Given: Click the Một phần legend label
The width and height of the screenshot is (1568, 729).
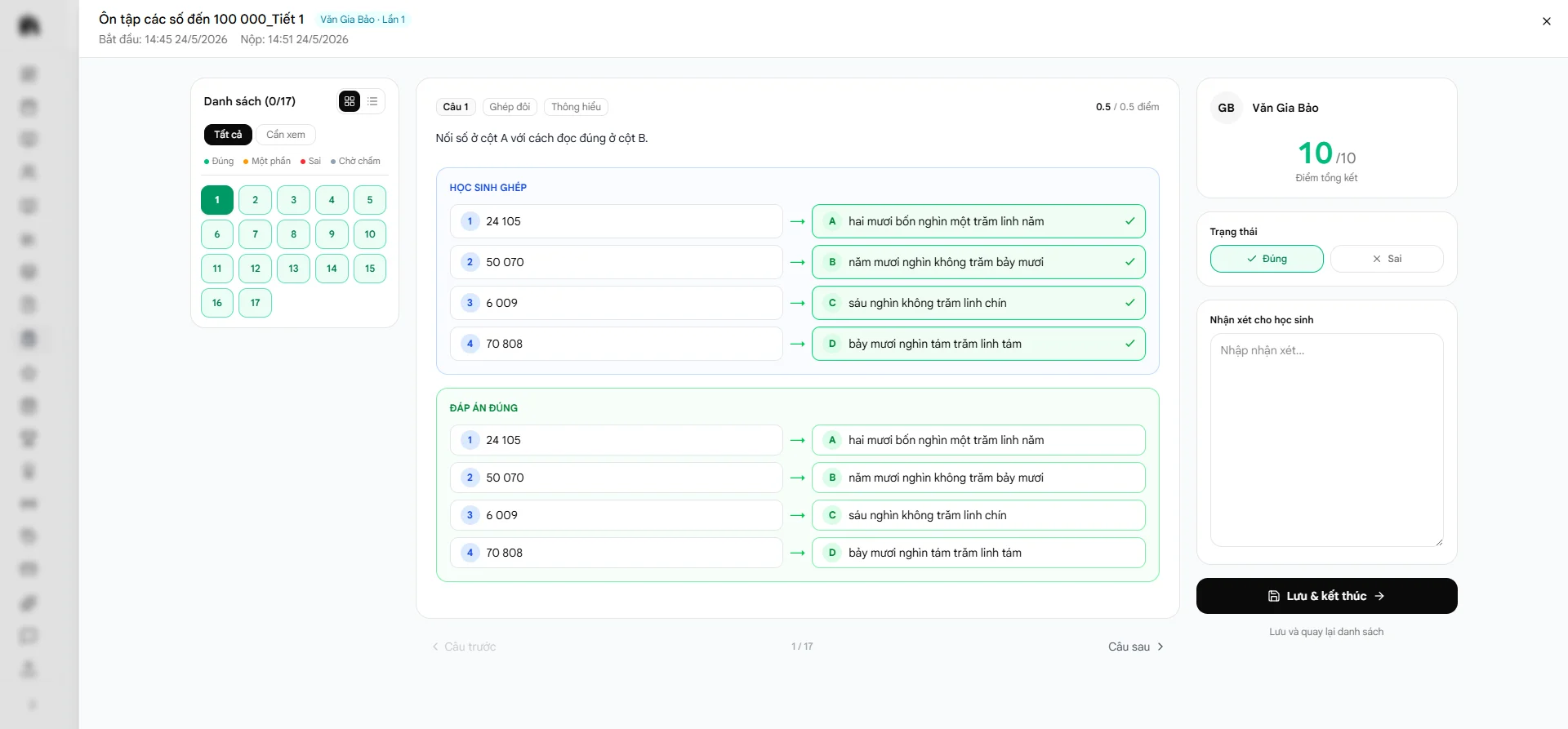Looking at the screenshot, I should pyautogui.click(x=267, y=161).
